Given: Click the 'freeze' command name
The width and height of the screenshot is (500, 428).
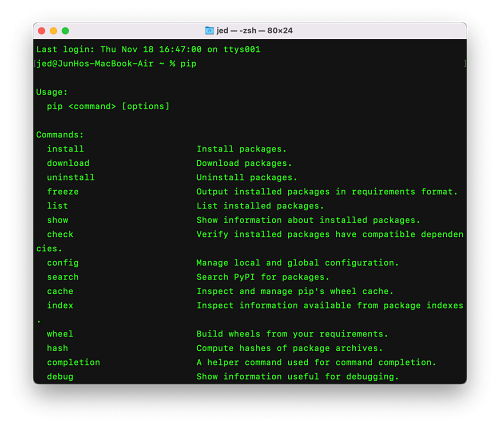Looking at the screenshot, I should pyautogui.click(x=63, y=192).
